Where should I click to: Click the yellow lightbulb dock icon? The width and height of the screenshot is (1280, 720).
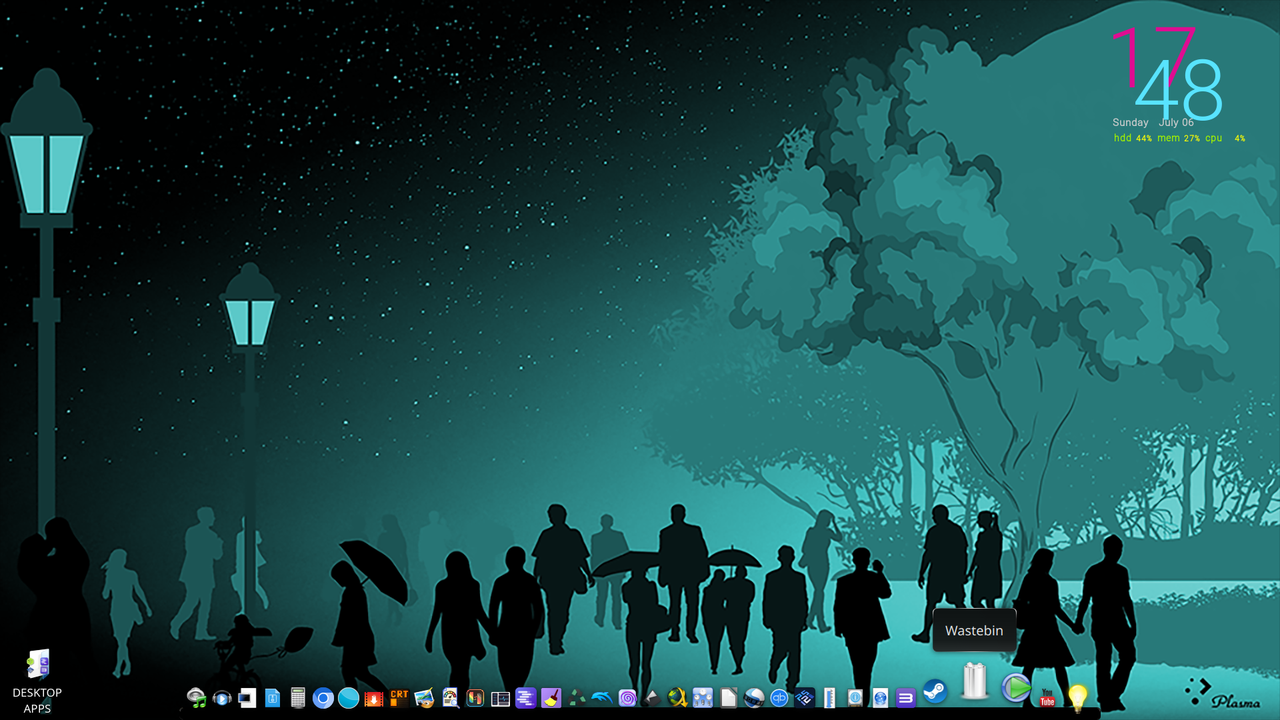[x=1077, y=697]
